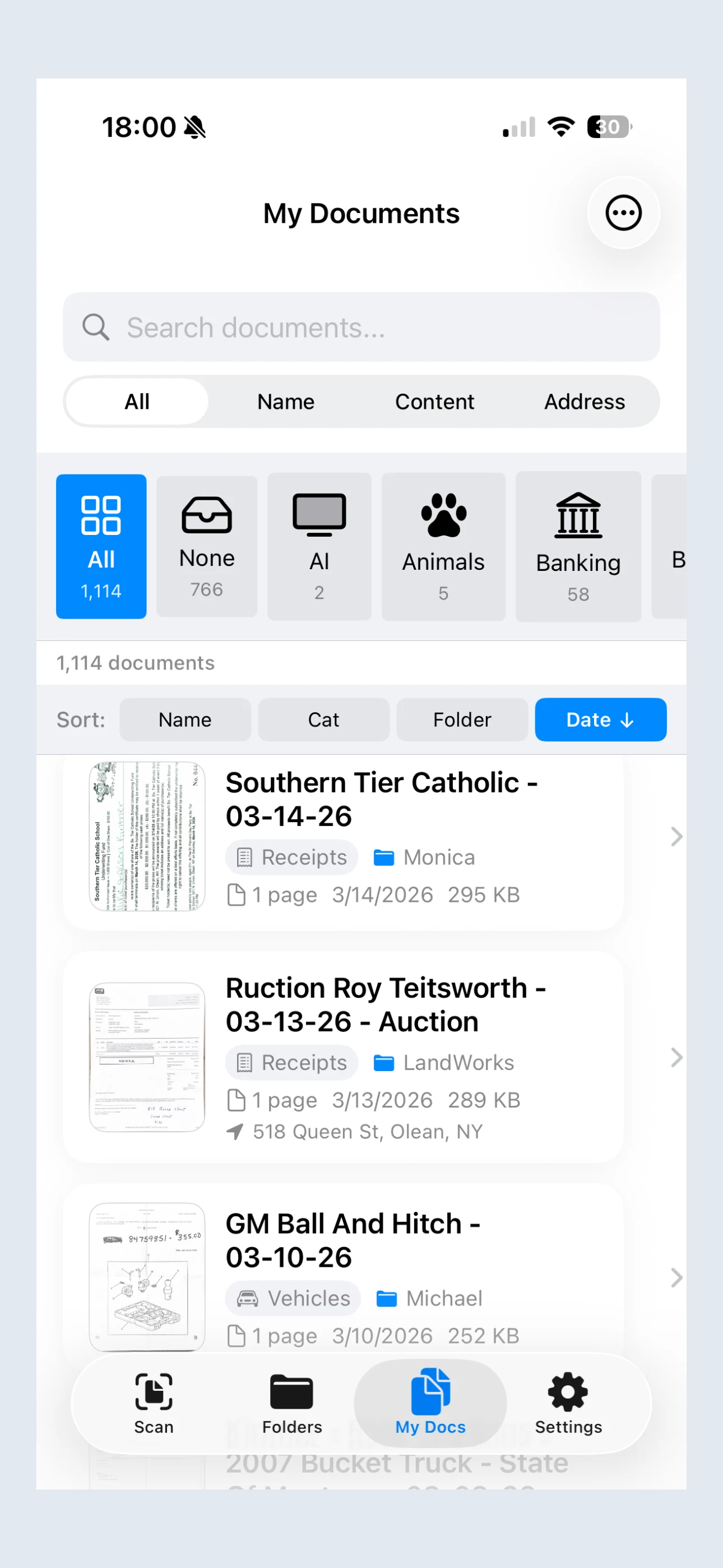
Task: Toggle the Date descending sort
Action: [601, 720]
